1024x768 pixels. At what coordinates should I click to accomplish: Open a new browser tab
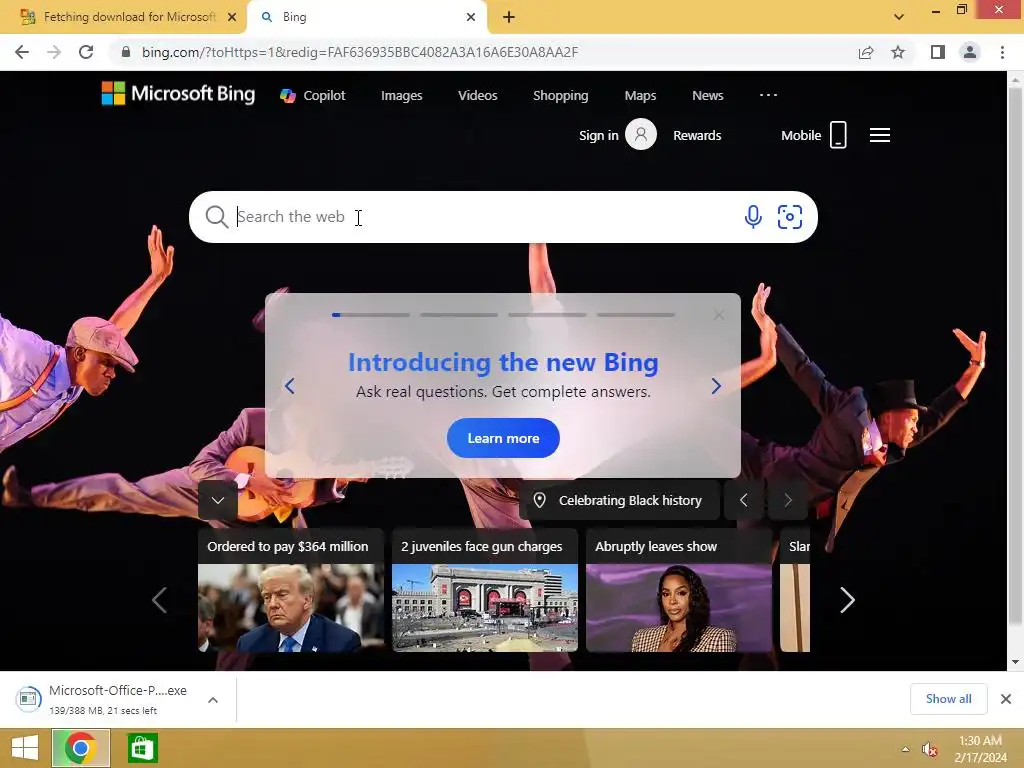(509, 17)
